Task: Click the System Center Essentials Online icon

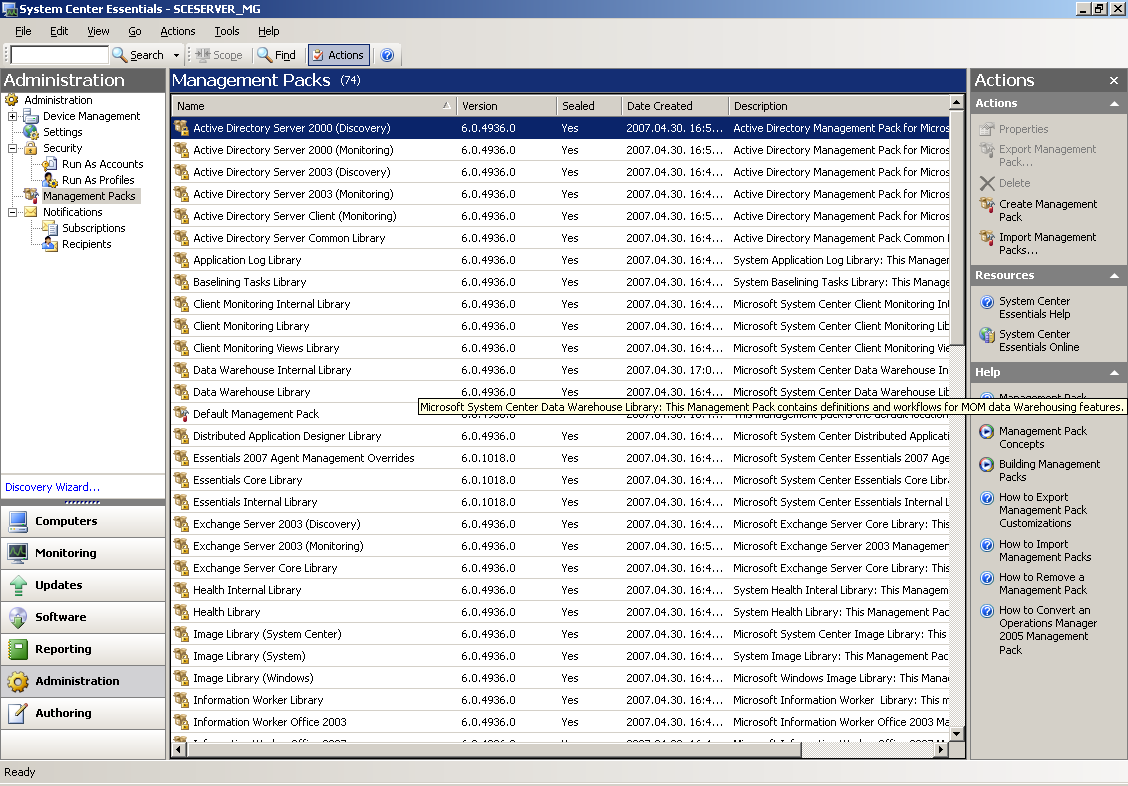Action: [x=987, y=335]
